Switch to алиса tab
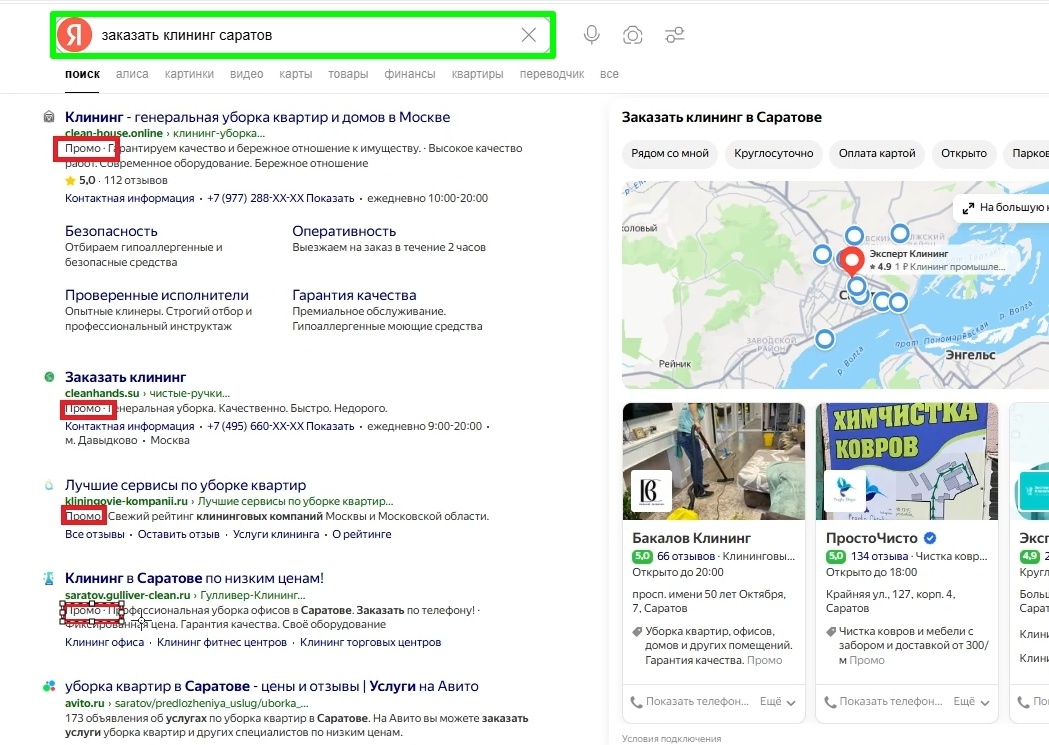Image resolution: width=1049 pixels, height=745 pixels. tap(132, 74)
